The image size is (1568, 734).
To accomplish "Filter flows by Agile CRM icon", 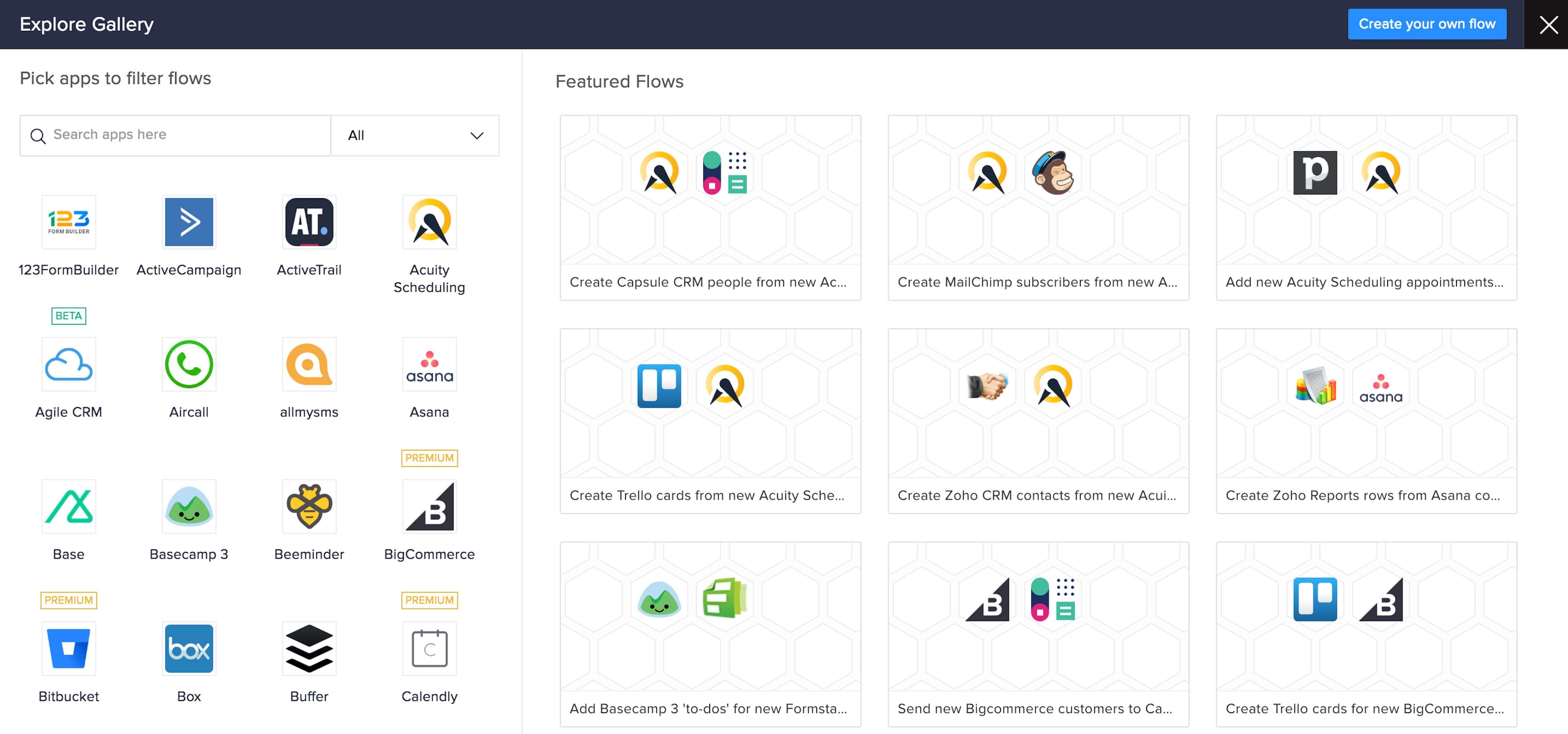I will pos(69,364).
